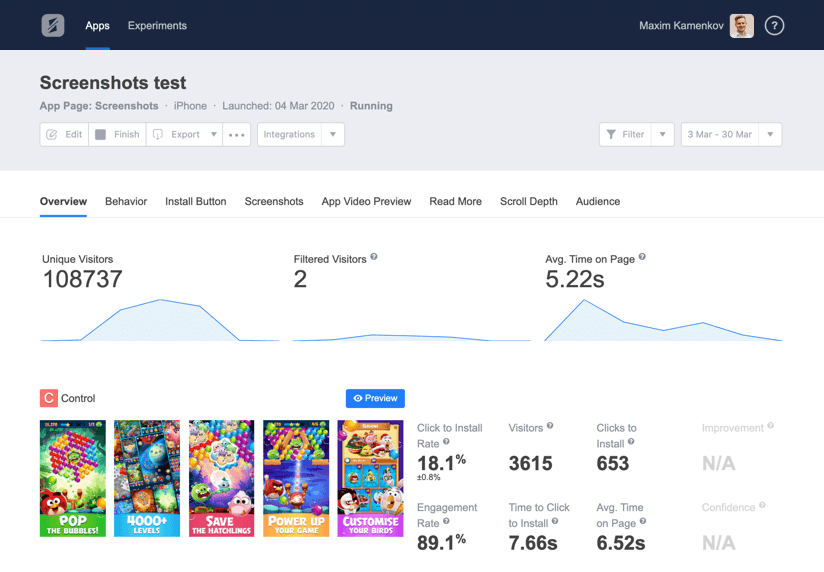Click info icon next to Avg. Time on Page

[x=642, y=257]
